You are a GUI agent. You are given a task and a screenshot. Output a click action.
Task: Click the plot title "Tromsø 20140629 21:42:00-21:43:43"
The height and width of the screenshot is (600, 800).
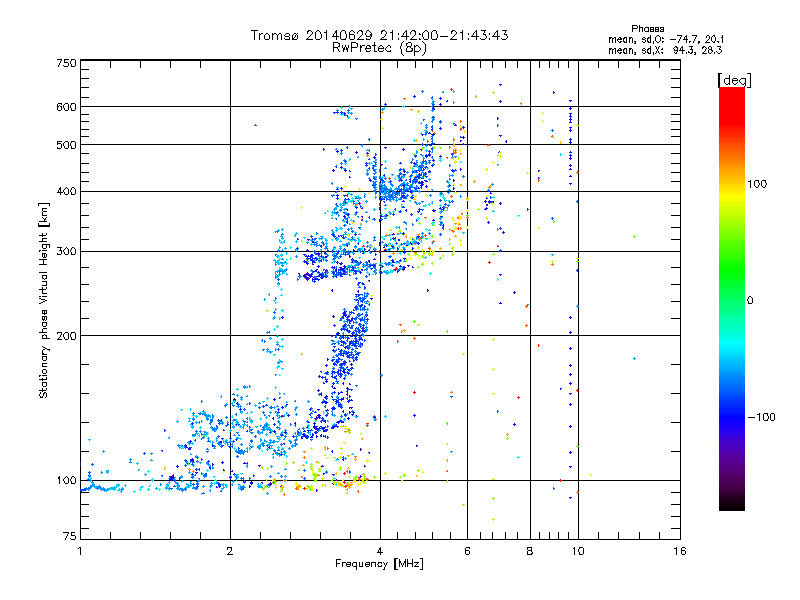pos(379,35)
